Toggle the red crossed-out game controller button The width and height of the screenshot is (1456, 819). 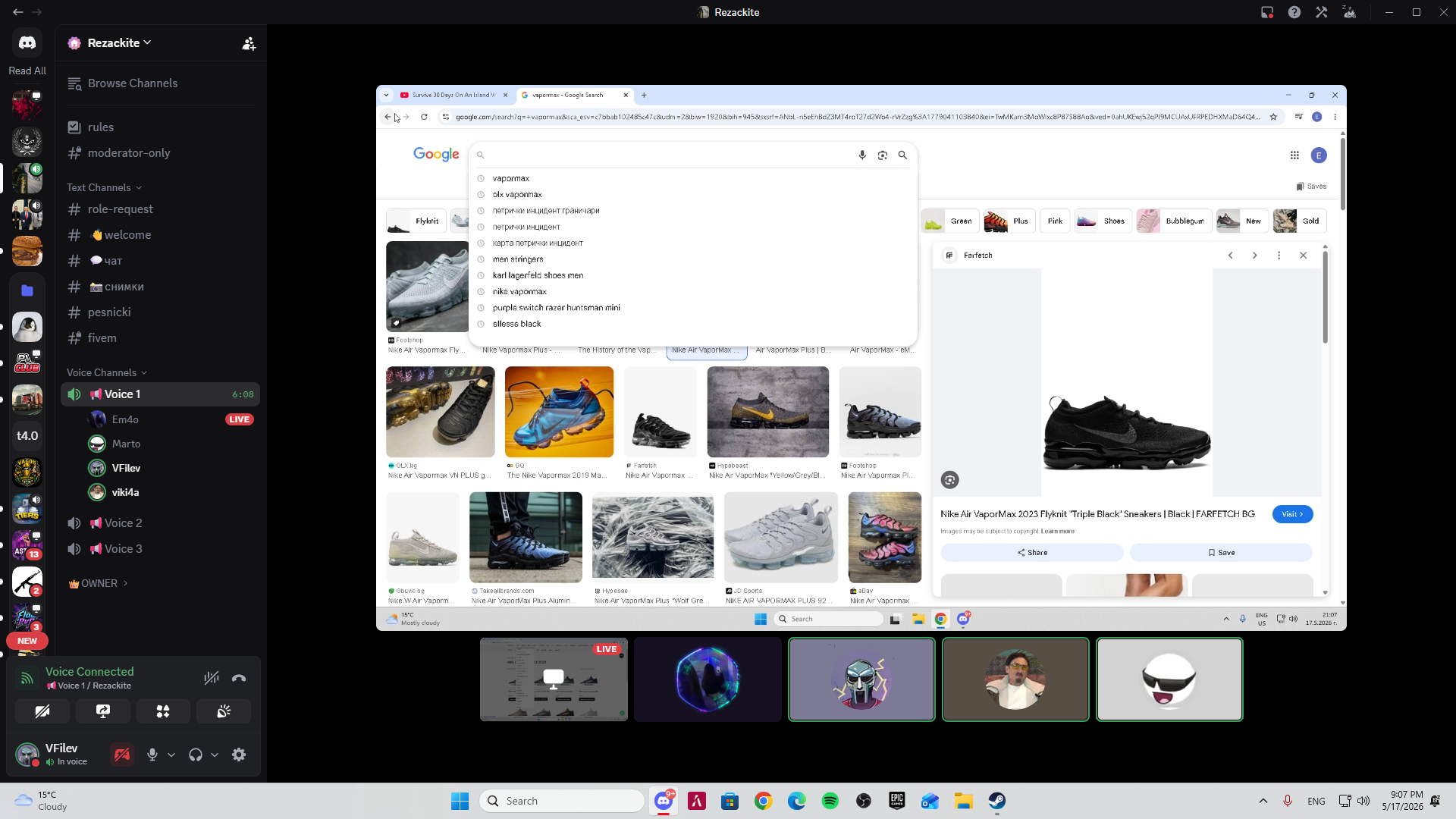tap(122, 755)
